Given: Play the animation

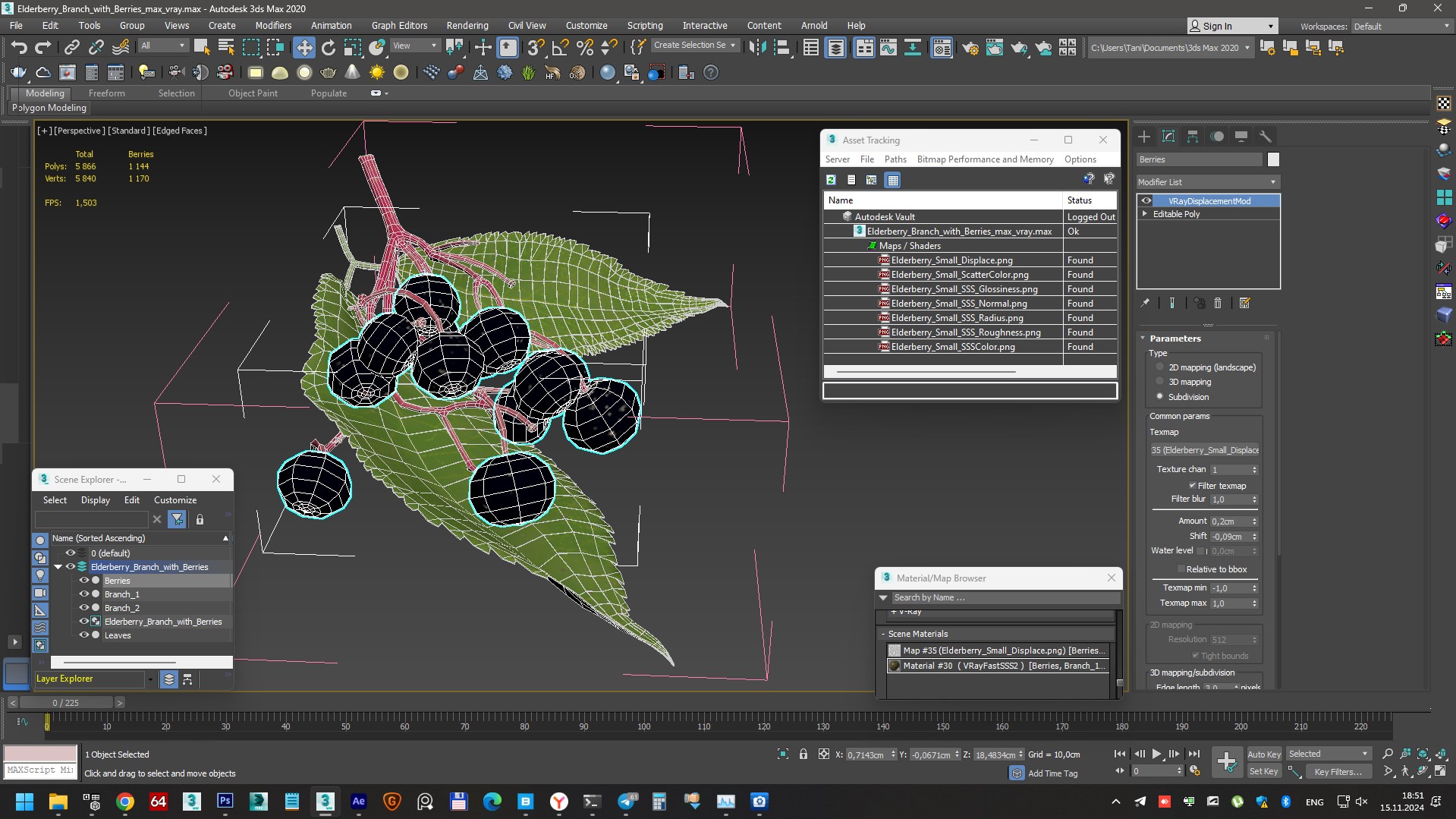Looking at the screenshot, I should (x=1156, y=754).
